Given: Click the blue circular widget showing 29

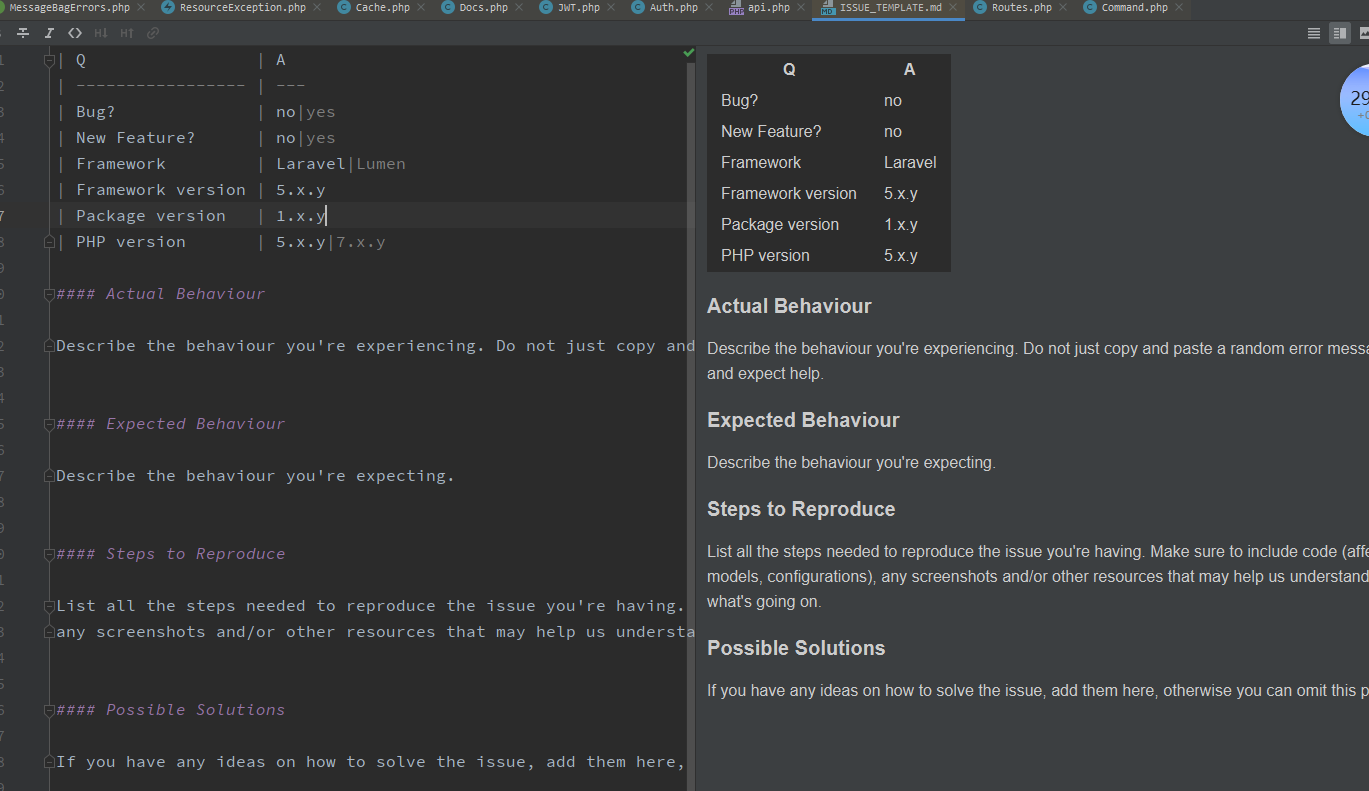Looking at the screenshot, I should point(1356,100).
